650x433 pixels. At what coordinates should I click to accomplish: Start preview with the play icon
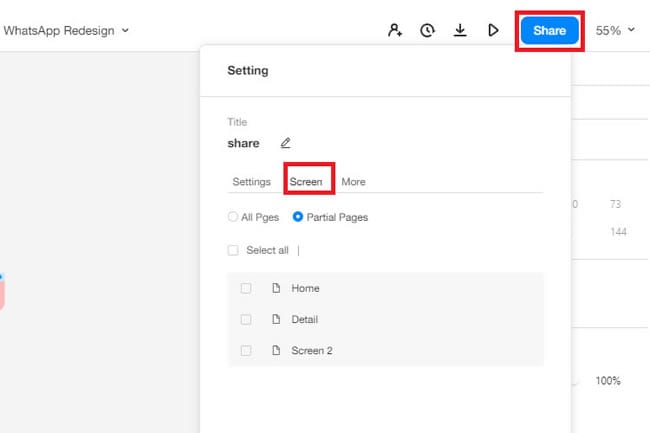pos(493,30)
